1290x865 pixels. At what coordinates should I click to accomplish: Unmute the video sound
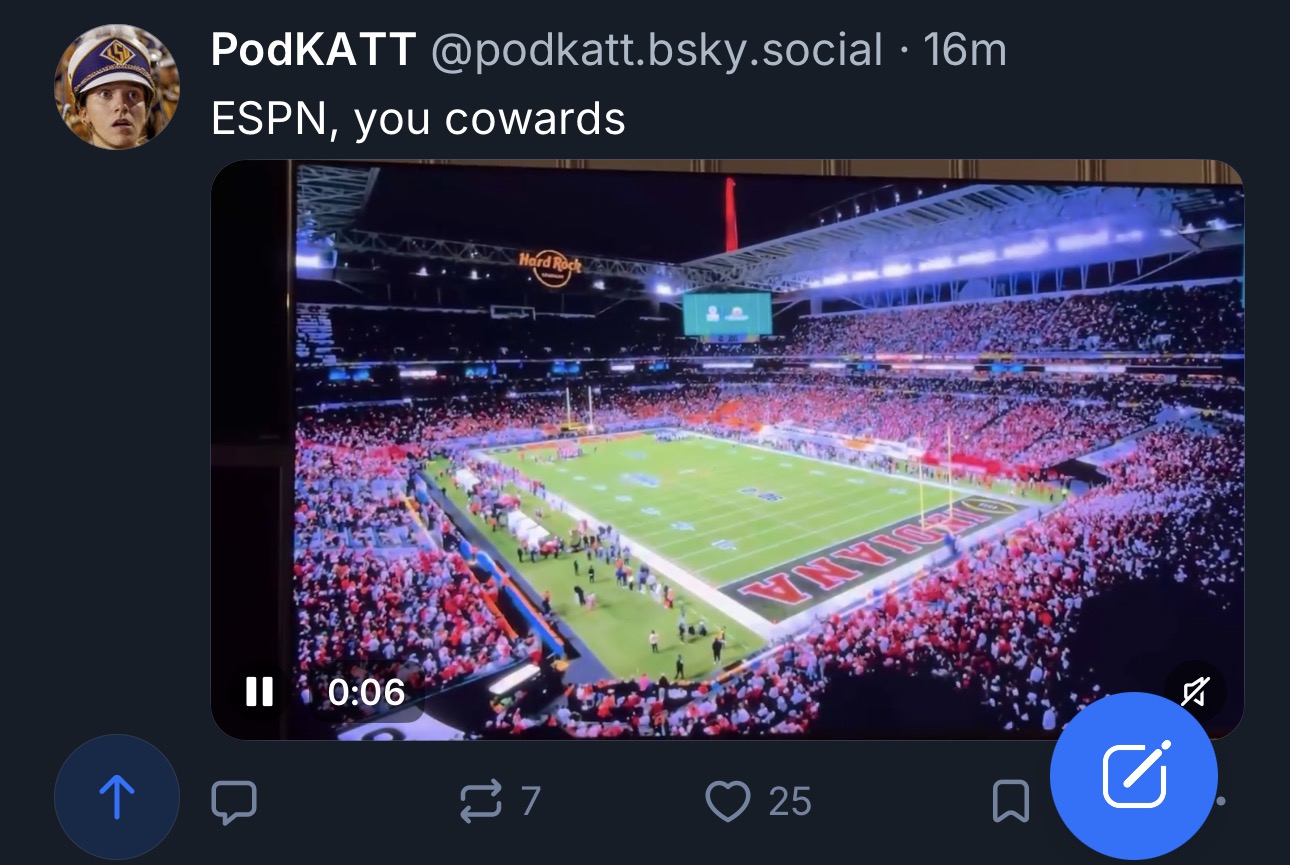pos(1195,691)
